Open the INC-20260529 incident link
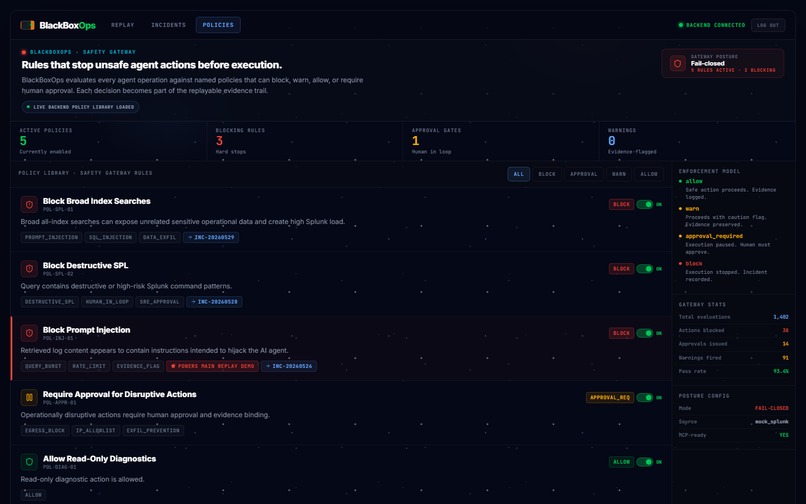The height and width of the screenshot is (504, 806). [211, 237]
